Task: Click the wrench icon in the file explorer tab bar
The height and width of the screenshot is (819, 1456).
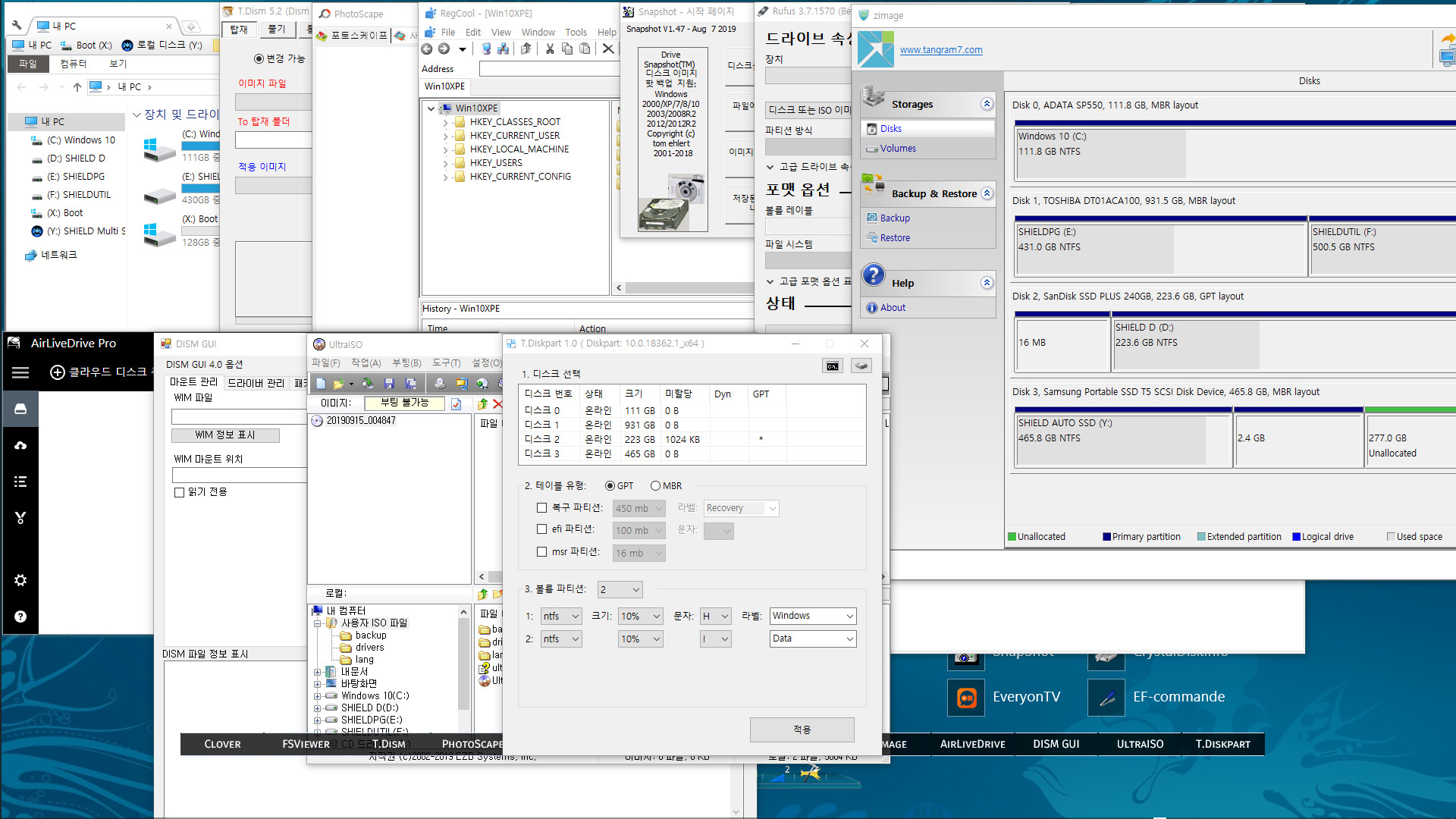Action: pyautogui.click(x=17, y=26)
